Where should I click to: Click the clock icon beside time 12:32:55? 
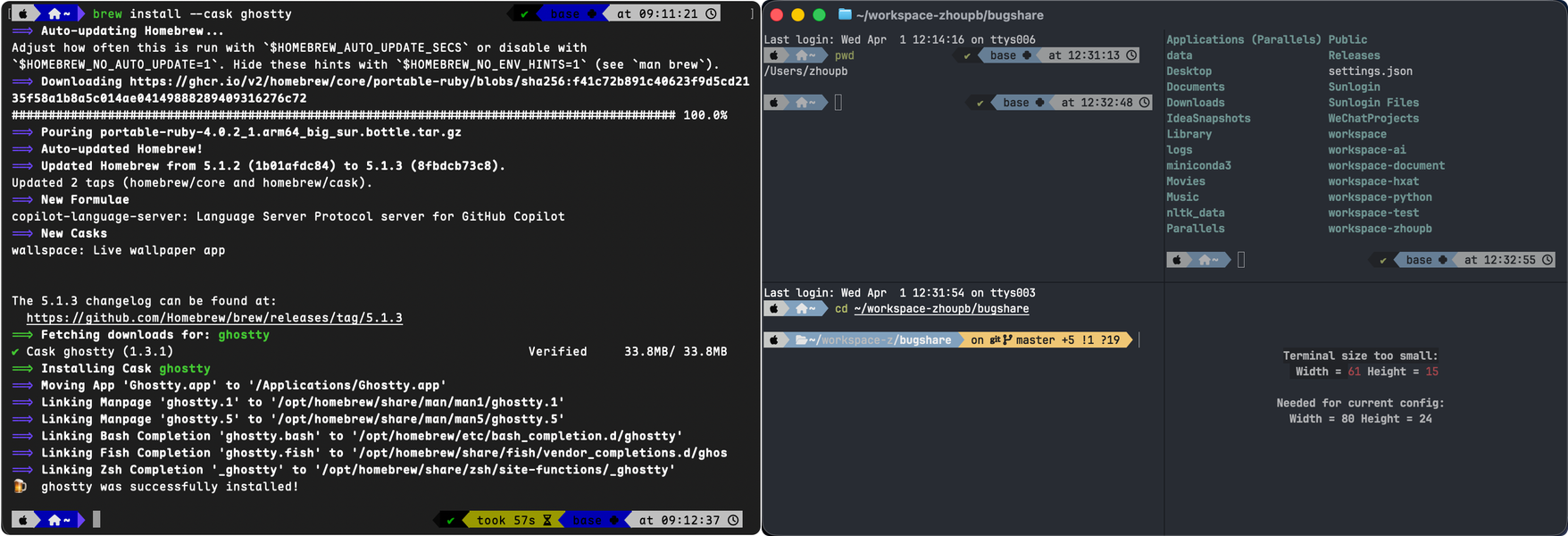(1547, 260)
